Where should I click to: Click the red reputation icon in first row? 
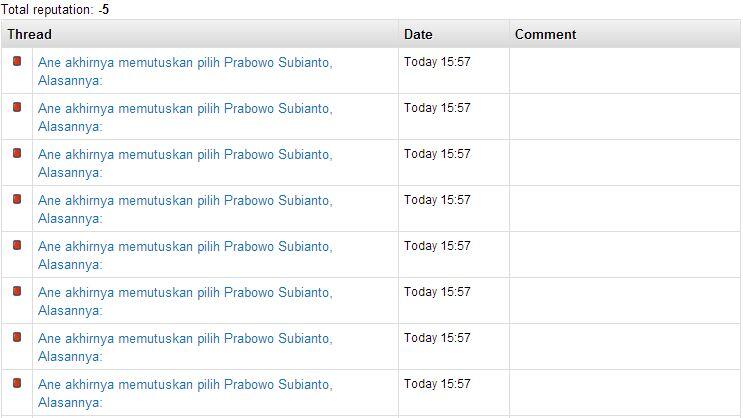pyautogui.click(x=17, y=61)
